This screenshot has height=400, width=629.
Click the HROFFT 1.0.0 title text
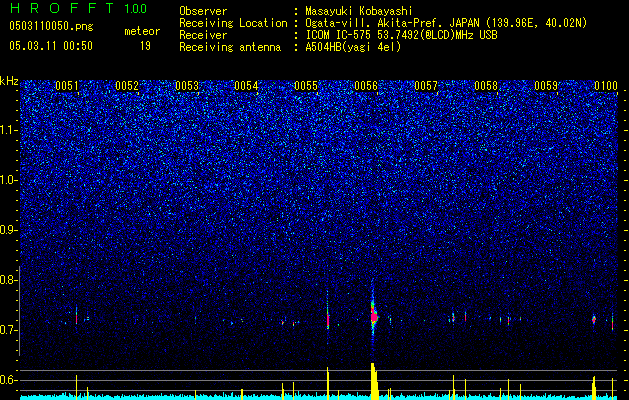pos(79,8)
